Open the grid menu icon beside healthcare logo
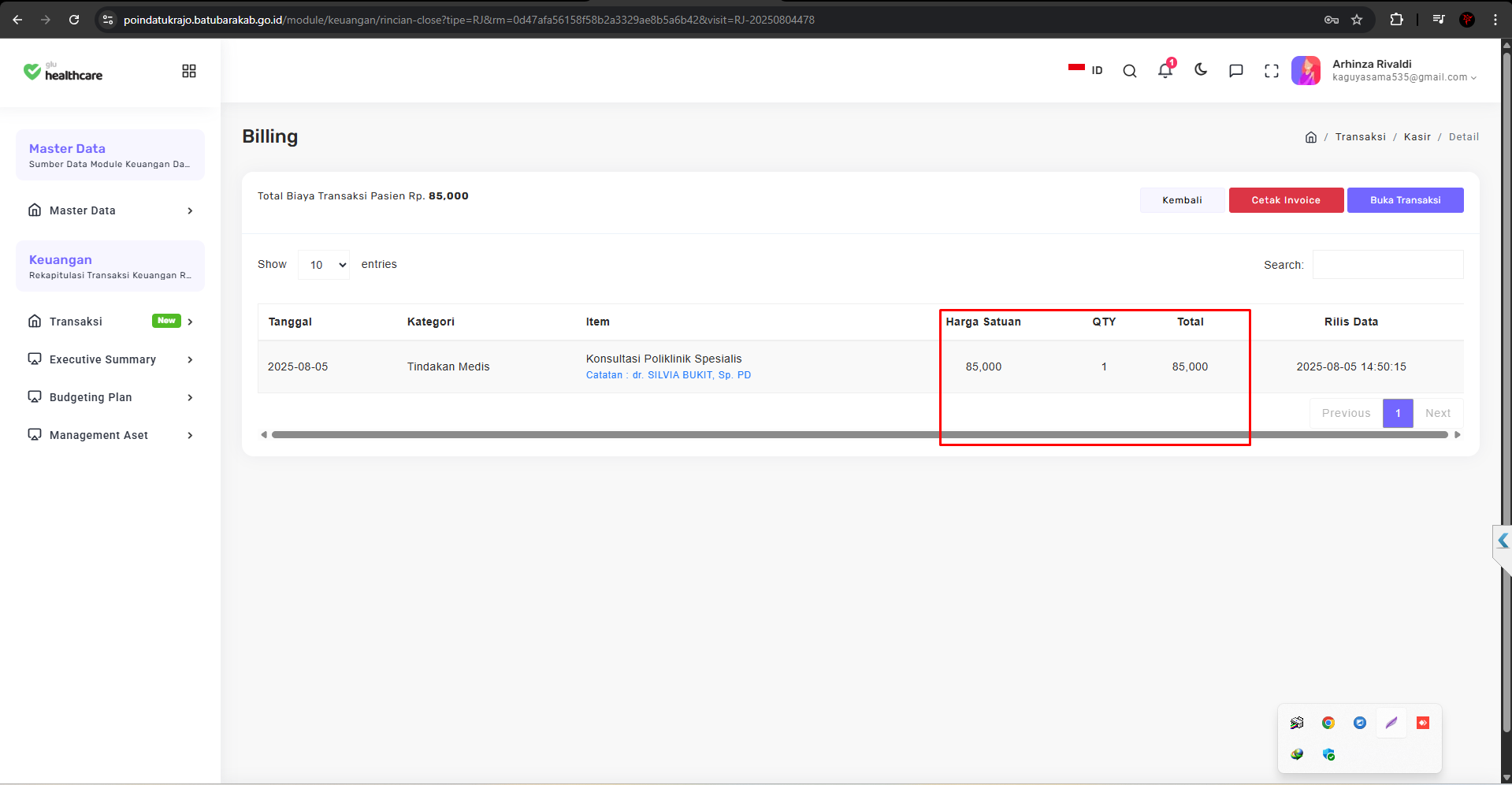The width and height of the screenshot is (1512, 785). (x=189, y=71)
